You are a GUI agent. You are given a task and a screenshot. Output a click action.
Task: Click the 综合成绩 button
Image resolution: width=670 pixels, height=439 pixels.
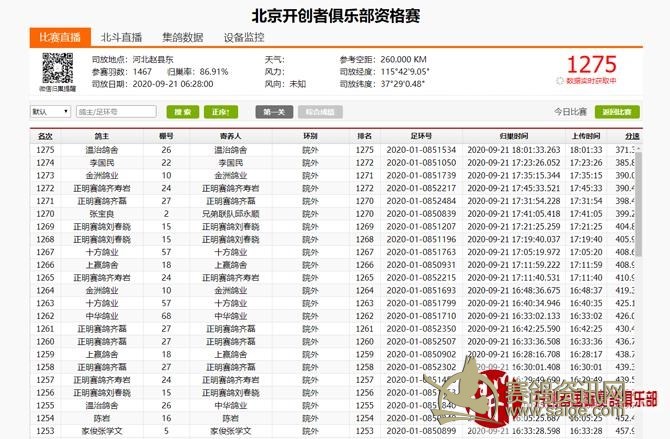320,112
